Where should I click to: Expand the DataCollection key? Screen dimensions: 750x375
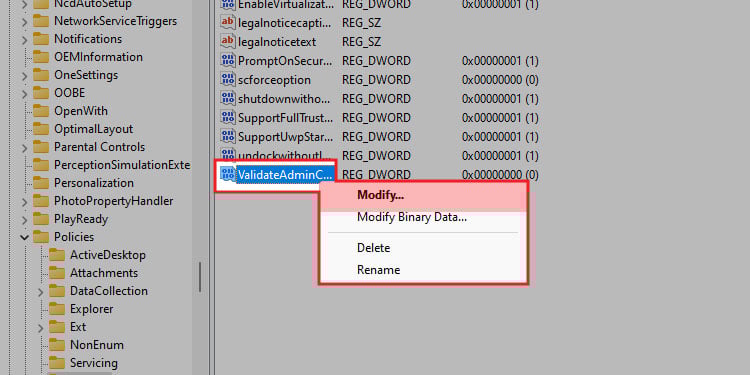pos(40,291)
